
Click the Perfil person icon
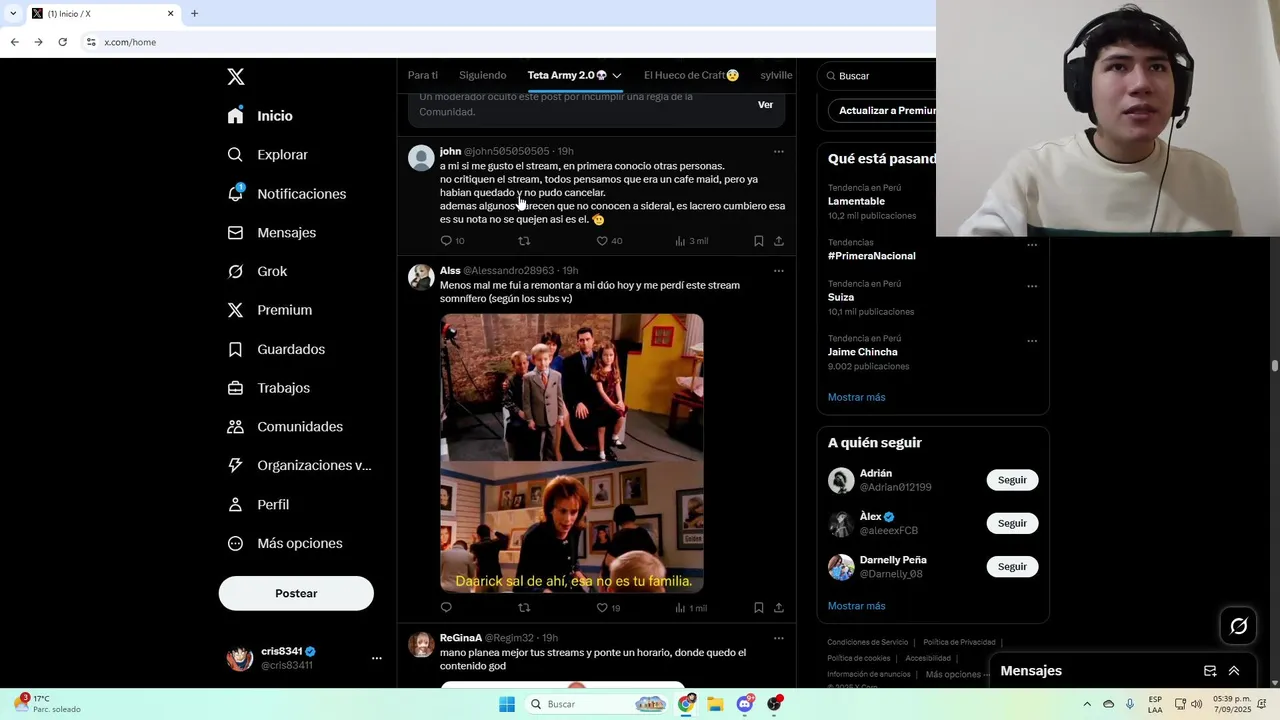pos(235,505)
